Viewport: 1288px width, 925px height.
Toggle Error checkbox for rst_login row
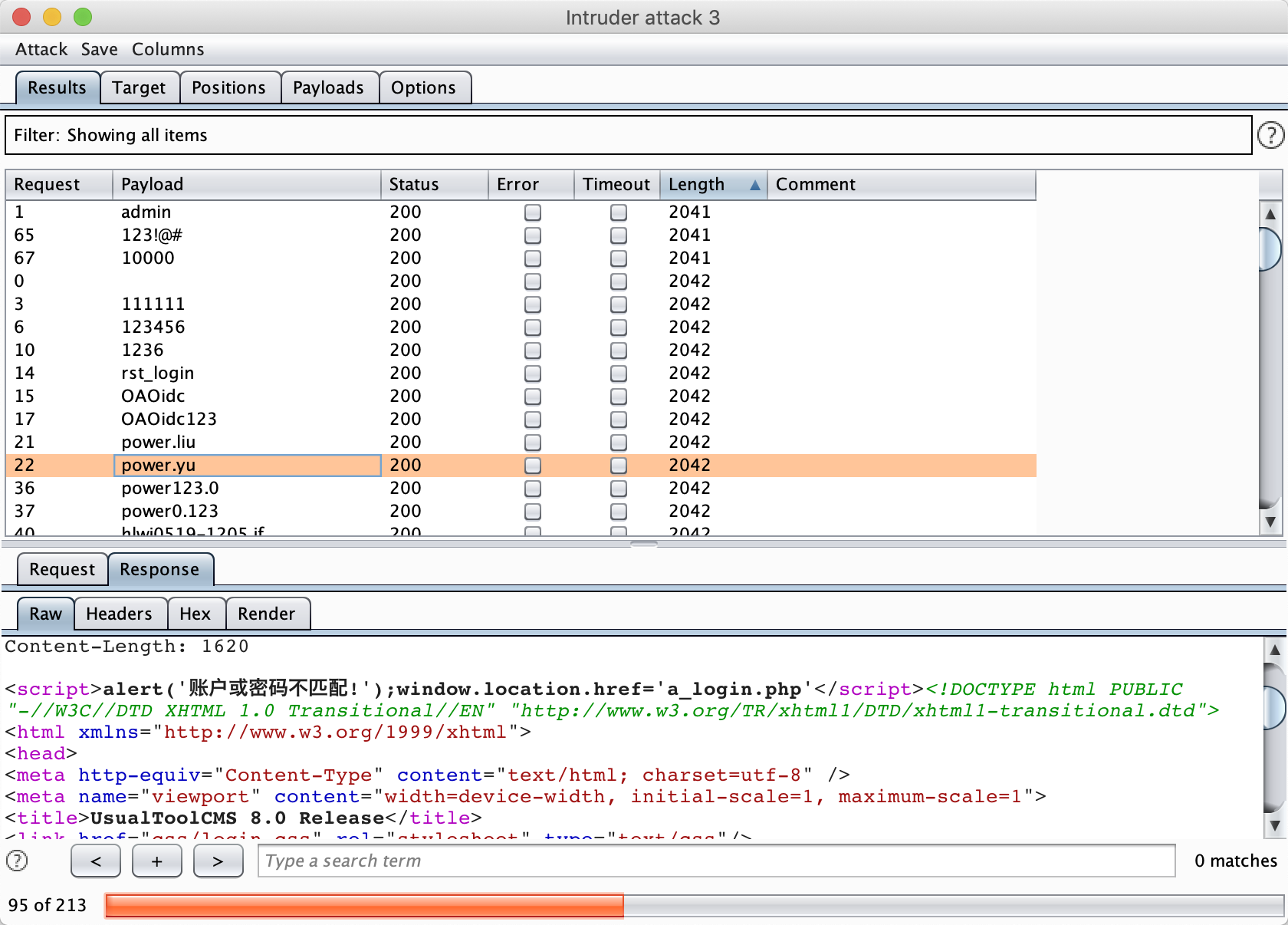click(x=533, y=374)
